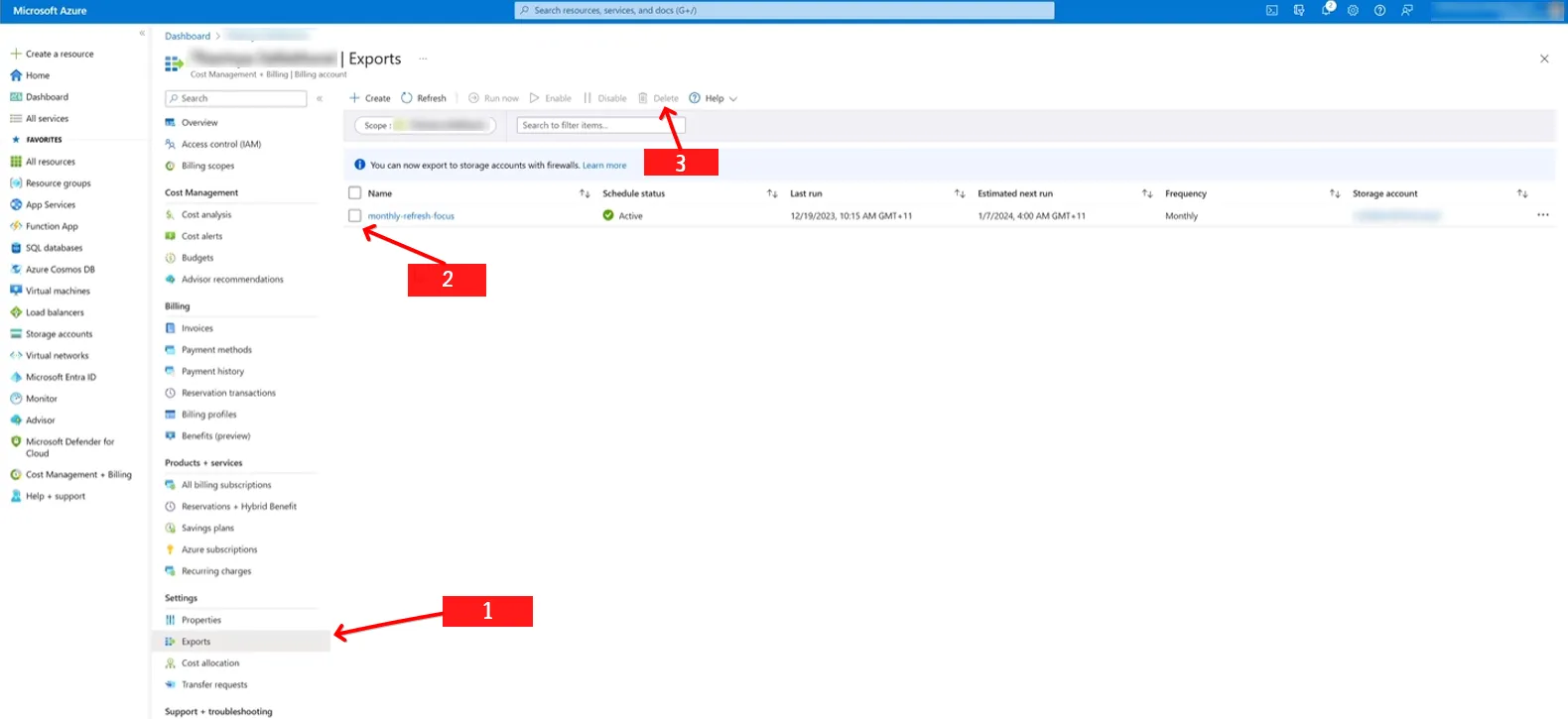Screen dimensions: 1568x719
Task: Sort by Last run column
Action: (x=960, y=193)
